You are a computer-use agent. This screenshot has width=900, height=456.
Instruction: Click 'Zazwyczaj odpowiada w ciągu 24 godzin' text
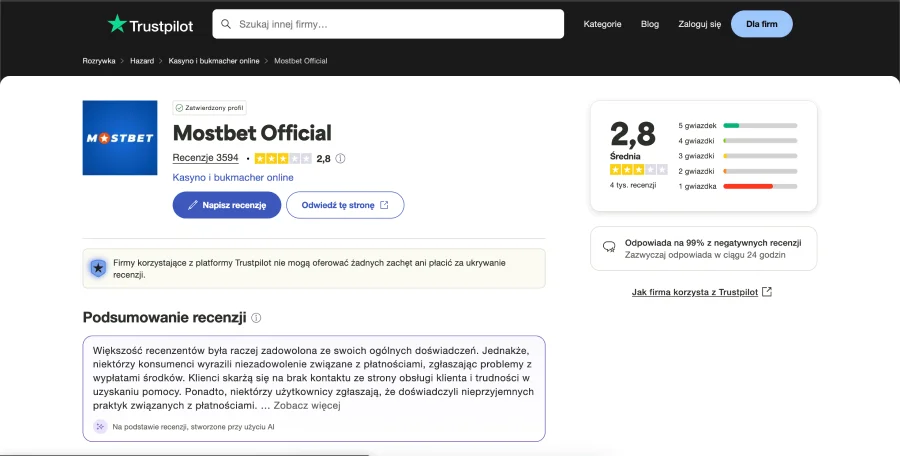[x=705, y=255]
